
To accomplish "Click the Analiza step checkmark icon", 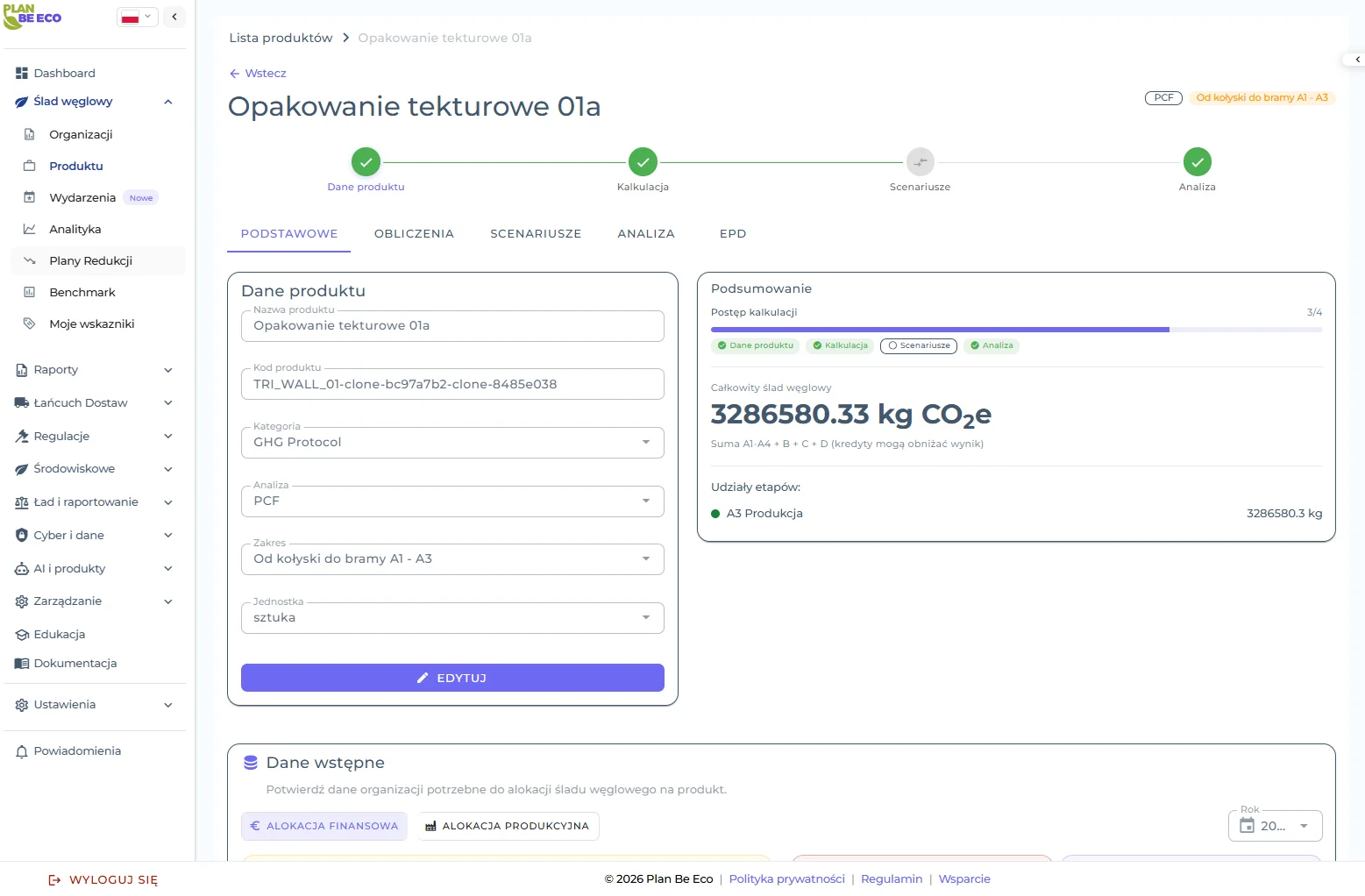I will (x=1197, y=162).
